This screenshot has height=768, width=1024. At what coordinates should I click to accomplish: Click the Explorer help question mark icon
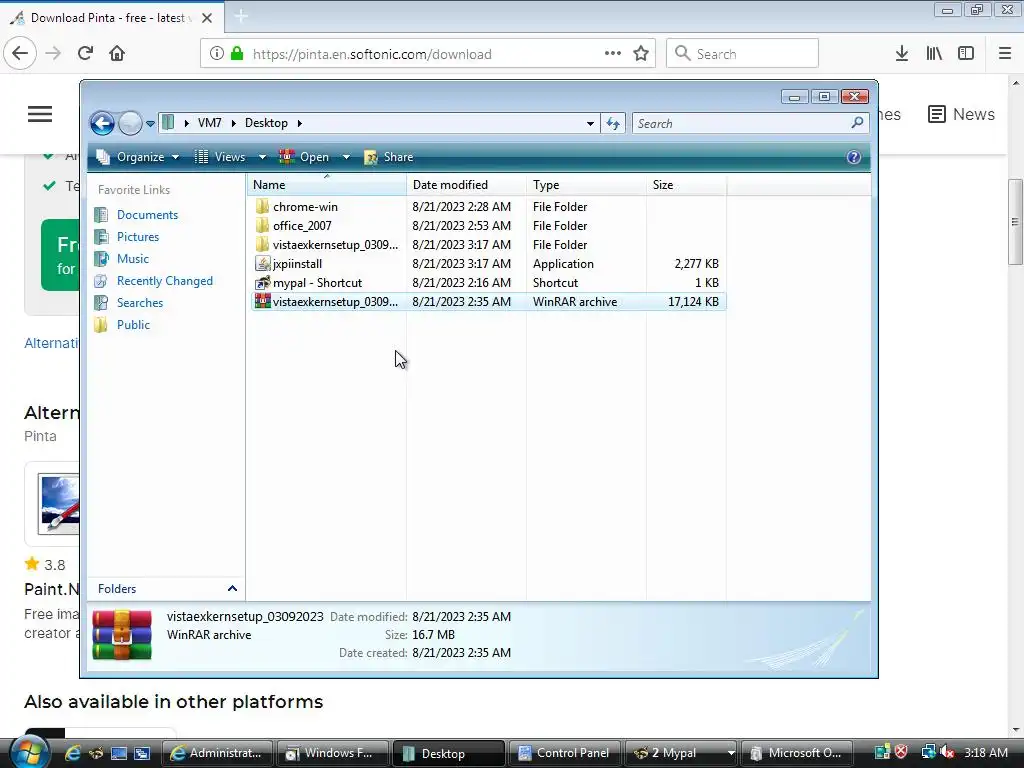[x=853, y=157]
